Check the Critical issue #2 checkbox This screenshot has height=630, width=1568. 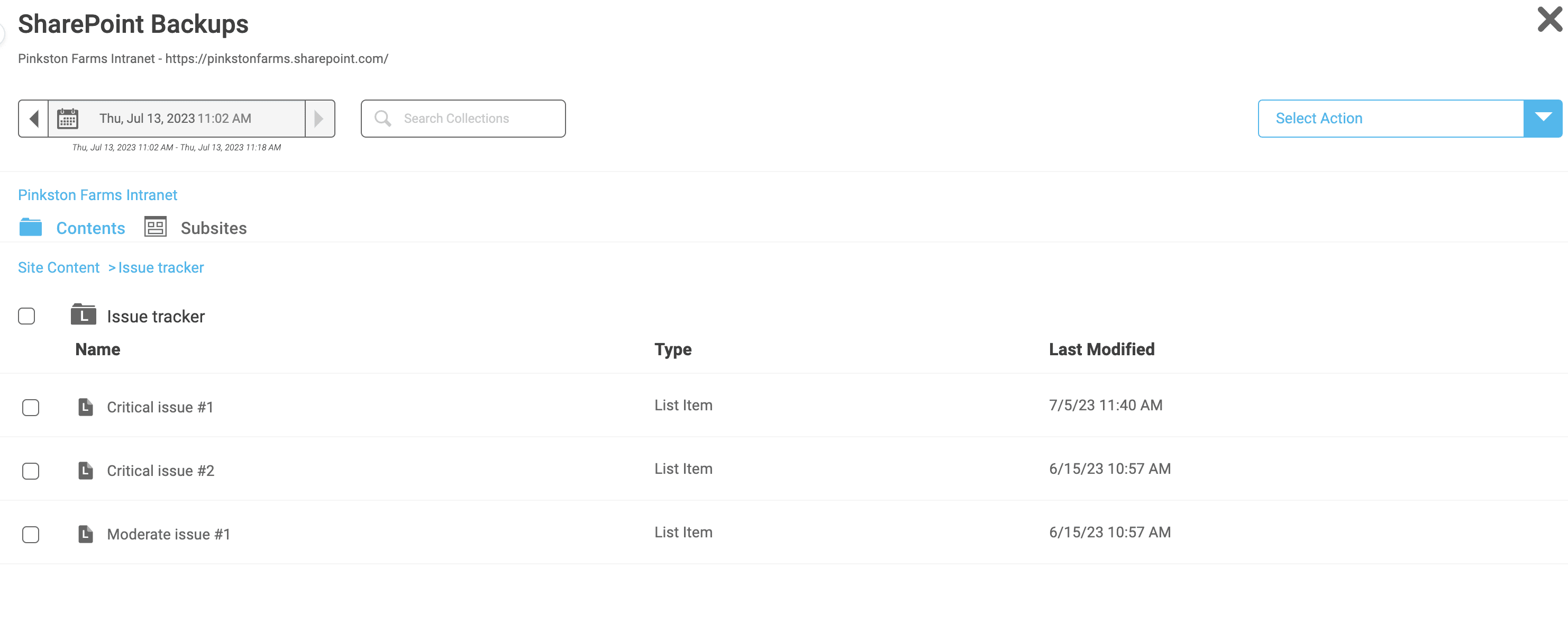click(31, 470)
